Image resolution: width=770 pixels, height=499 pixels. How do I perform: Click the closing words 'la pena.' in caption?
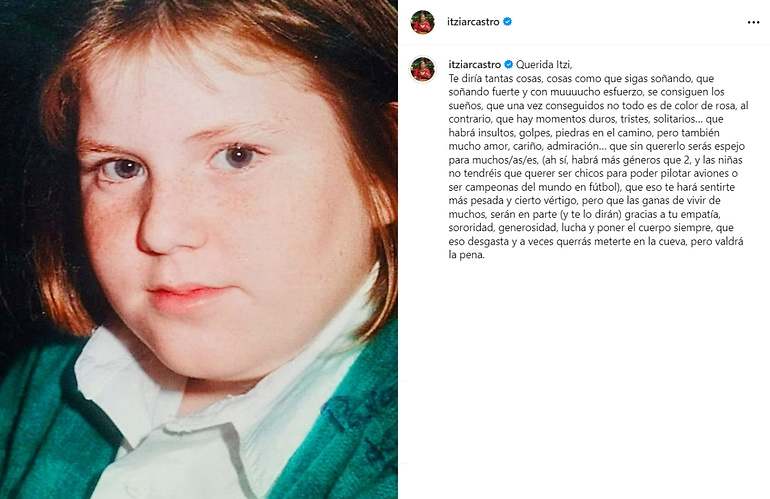coord(467,255)
